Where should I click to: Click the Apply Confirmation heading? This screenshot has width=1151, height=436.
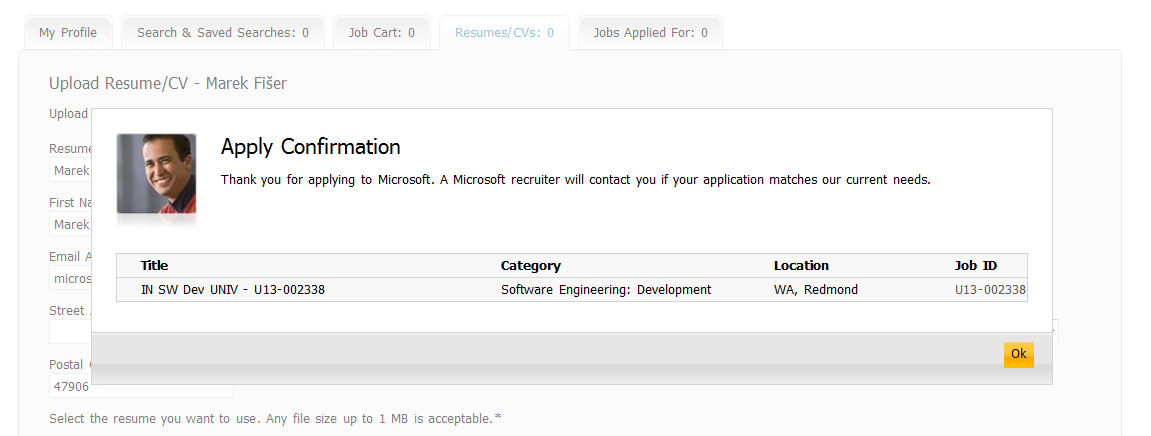tap(310, 147)
